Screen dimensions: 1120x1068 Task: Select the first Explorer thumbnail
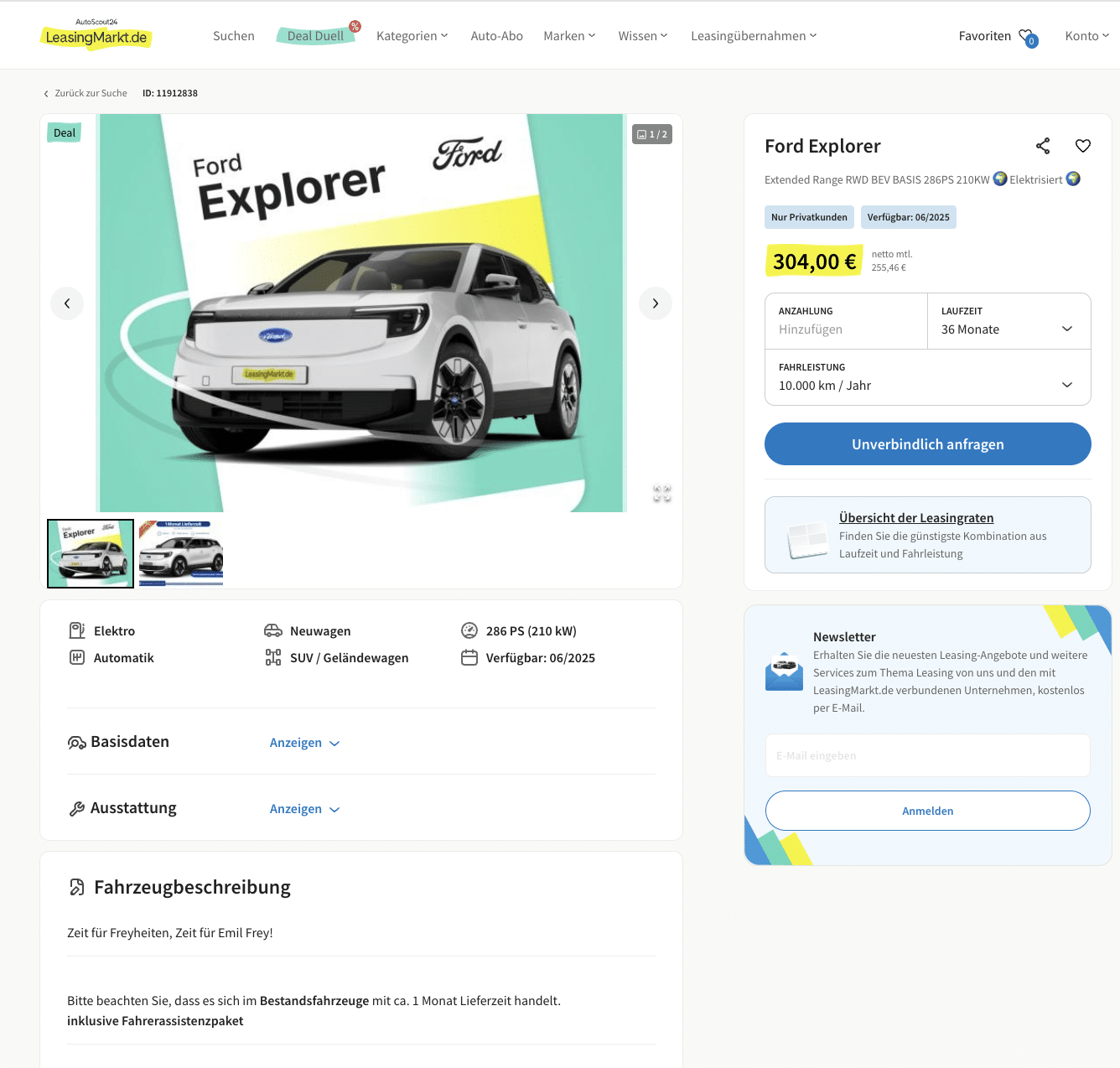pyautogui.click(x=91, y=553)
